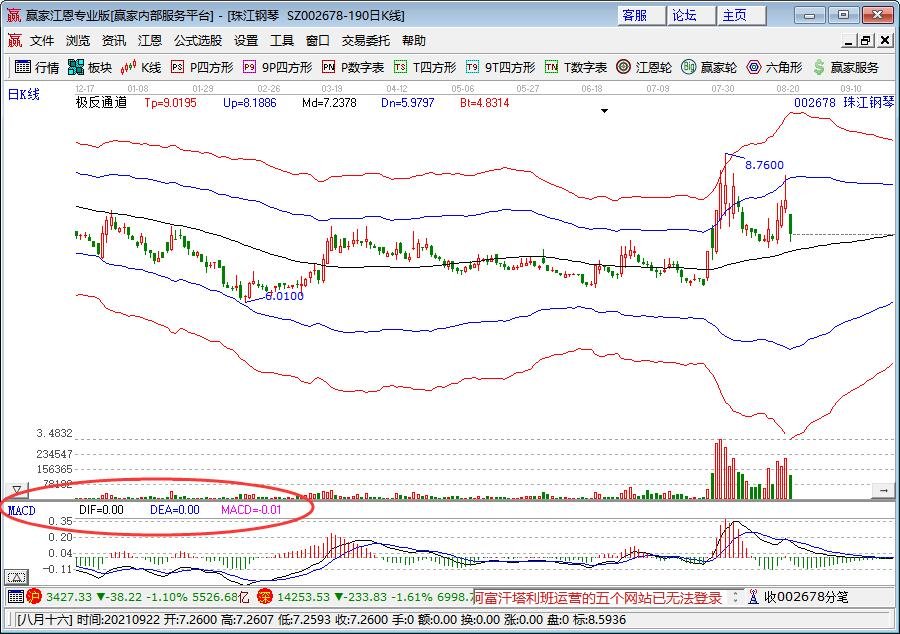
Task: Click the 日K线 period label
Action: point(24,94)
